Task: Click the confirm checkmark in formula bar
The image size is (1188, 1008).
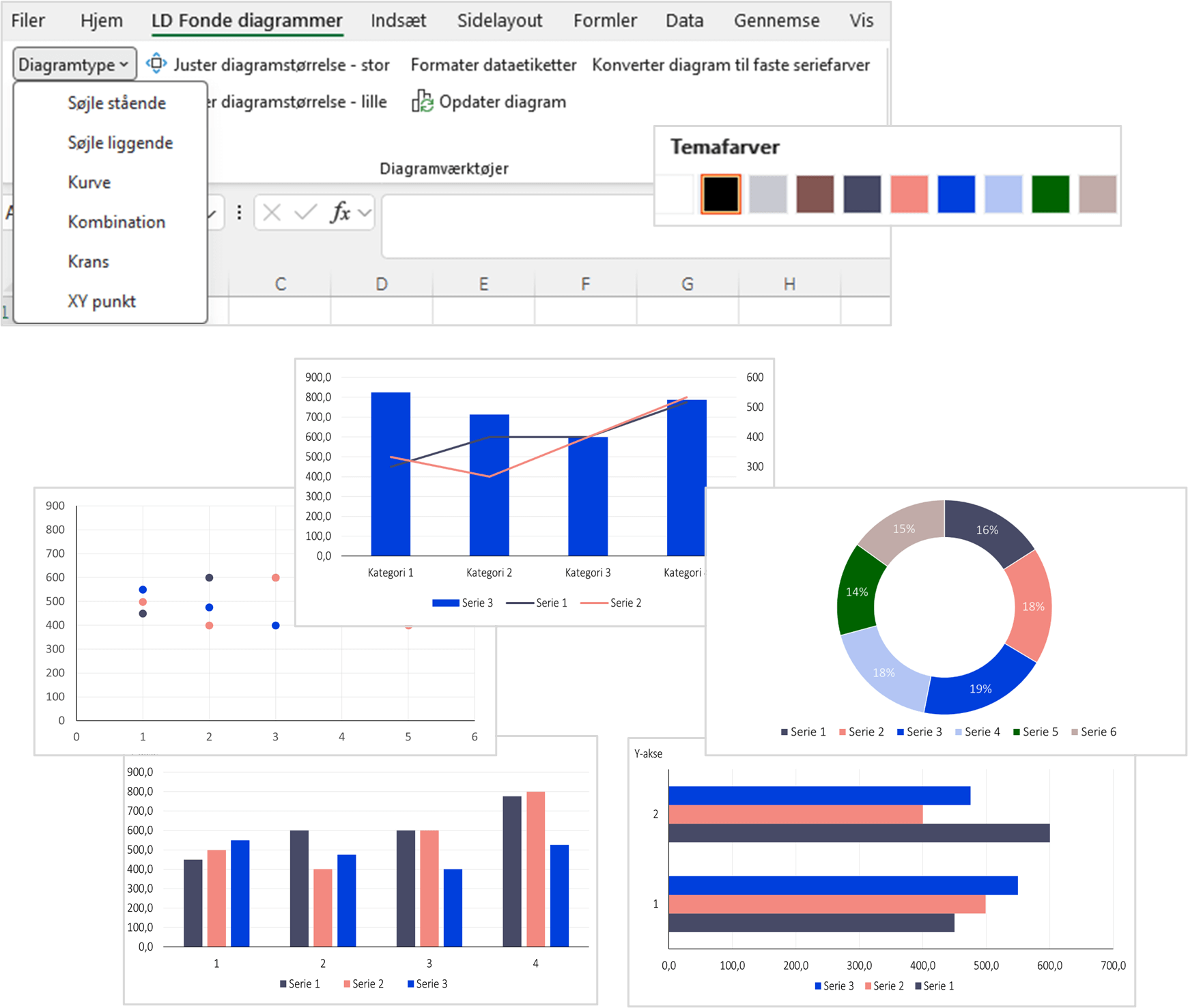Action: (305, 213)
